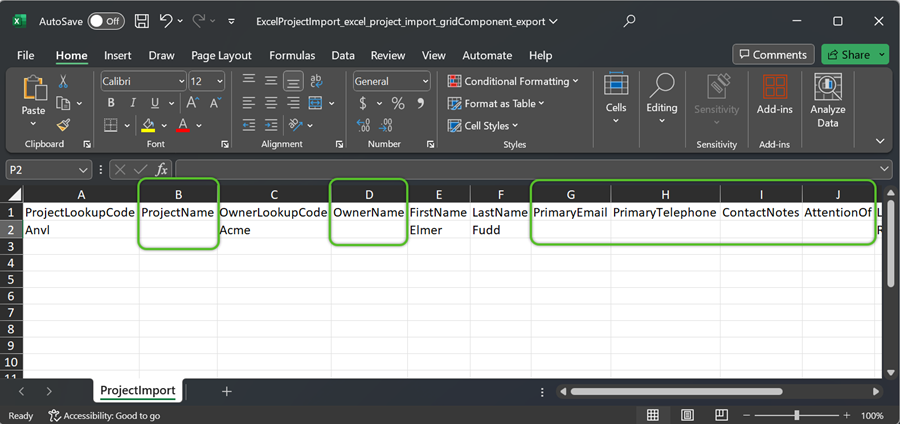Align text left in cell
900x424 pixels.
(x=249, y=103)
